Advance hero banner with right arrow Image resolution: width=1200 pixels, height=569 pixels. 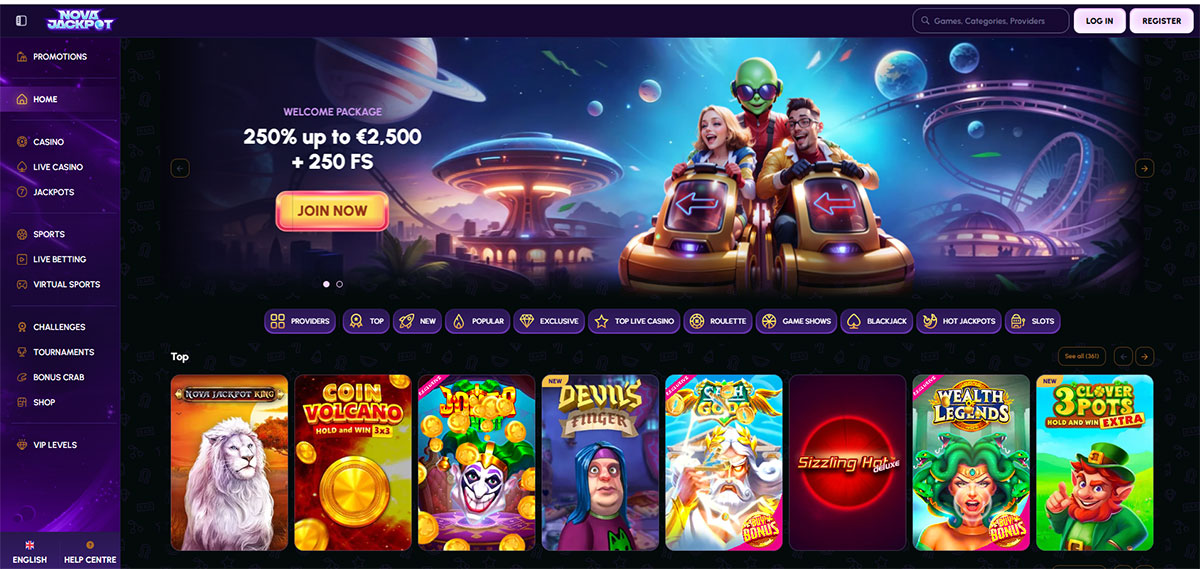(x=1145, y=168)
